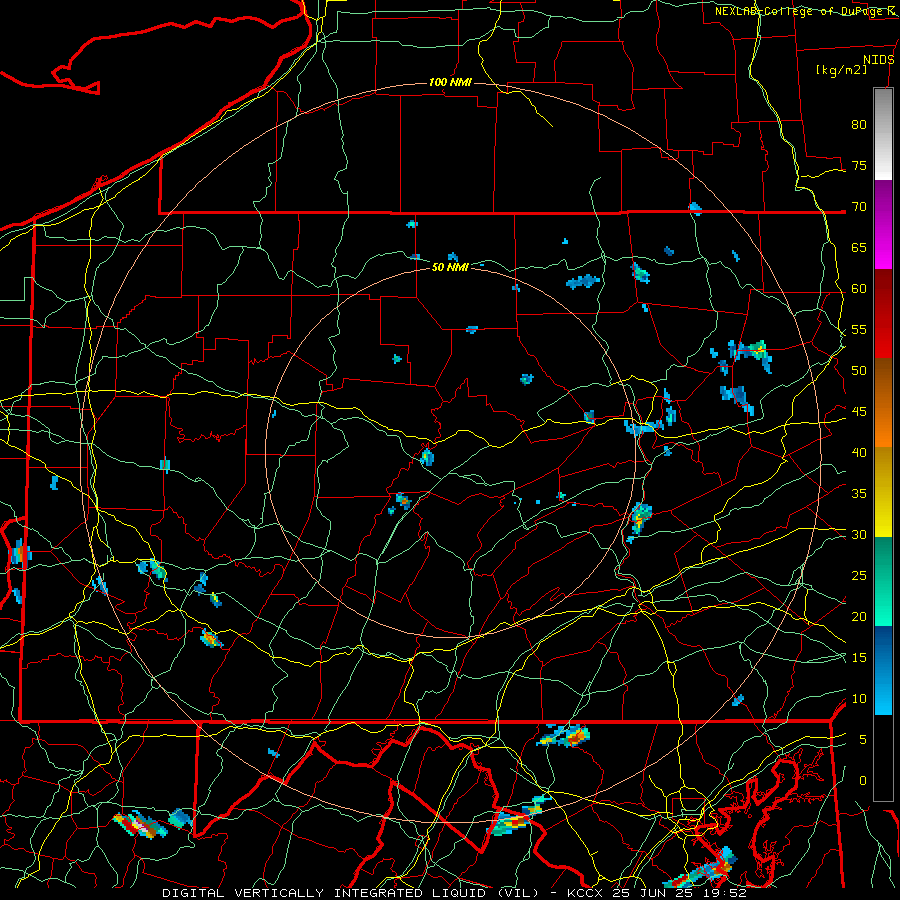Select the 50 value on the VIL scale
The width and height of the screenshot is (900, 900).
tap(859, 370)
